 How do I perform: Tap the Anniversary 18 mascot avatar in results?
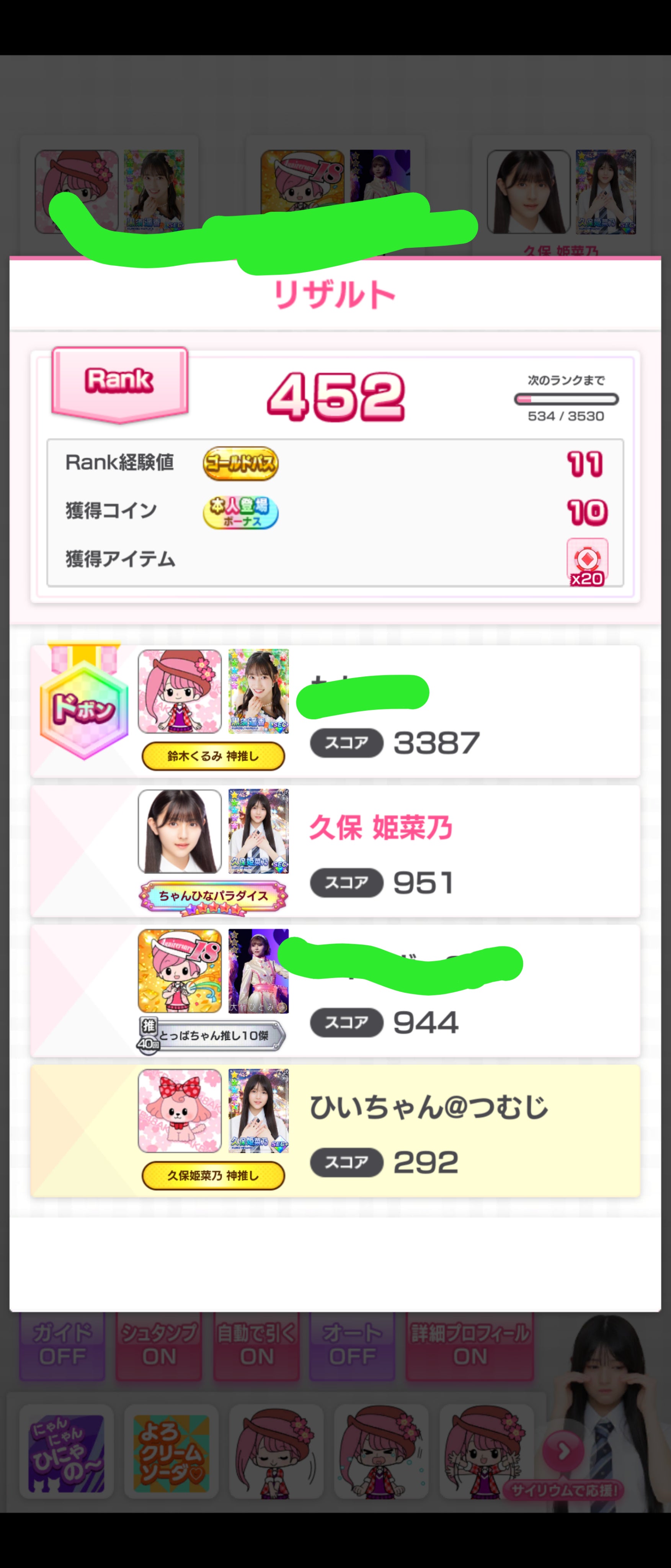coord(180,971)
